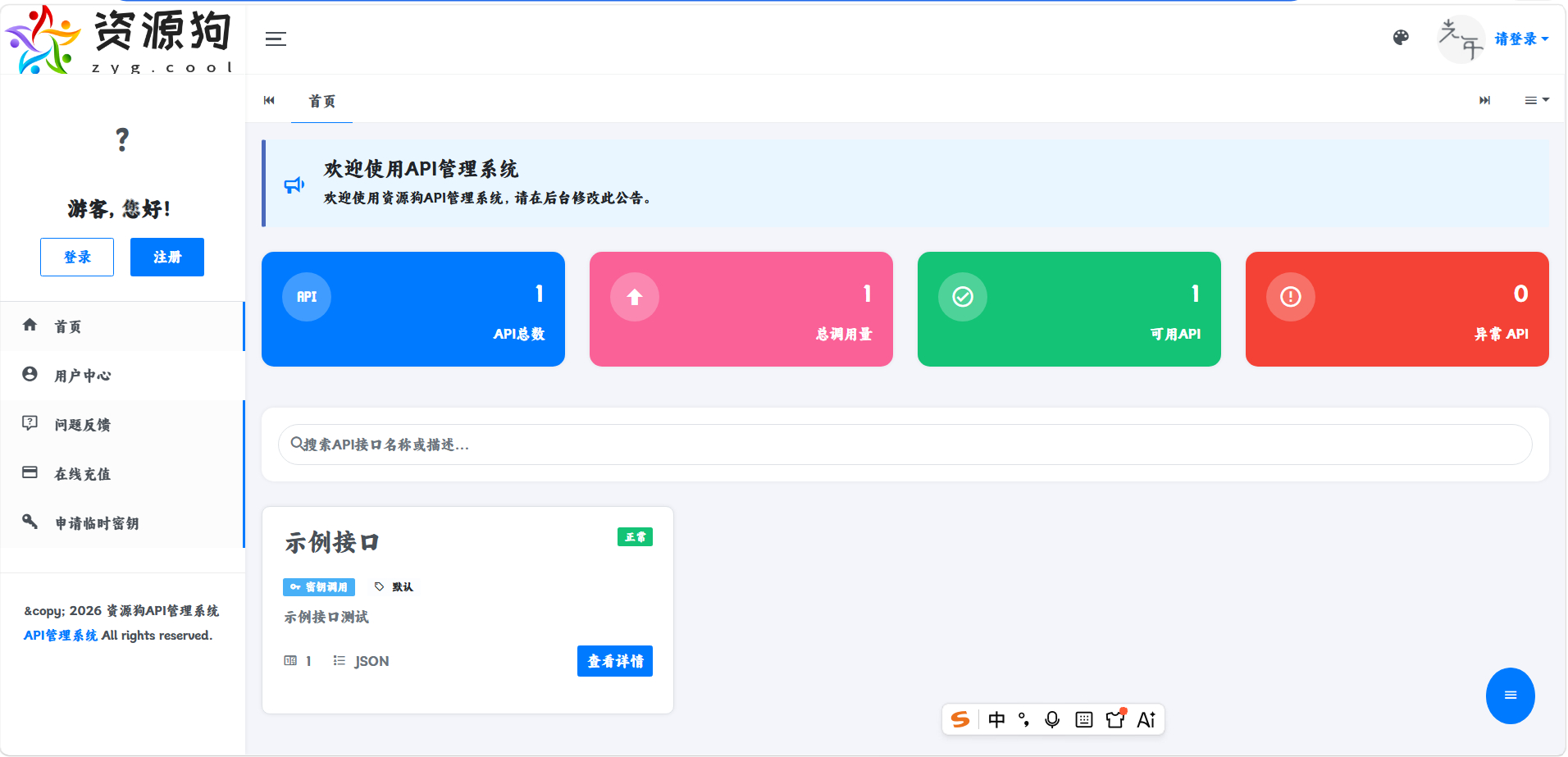This screenshot has height=757, width=1568.
Task: Open the theme palette icon
Action: click(1401, 38)
